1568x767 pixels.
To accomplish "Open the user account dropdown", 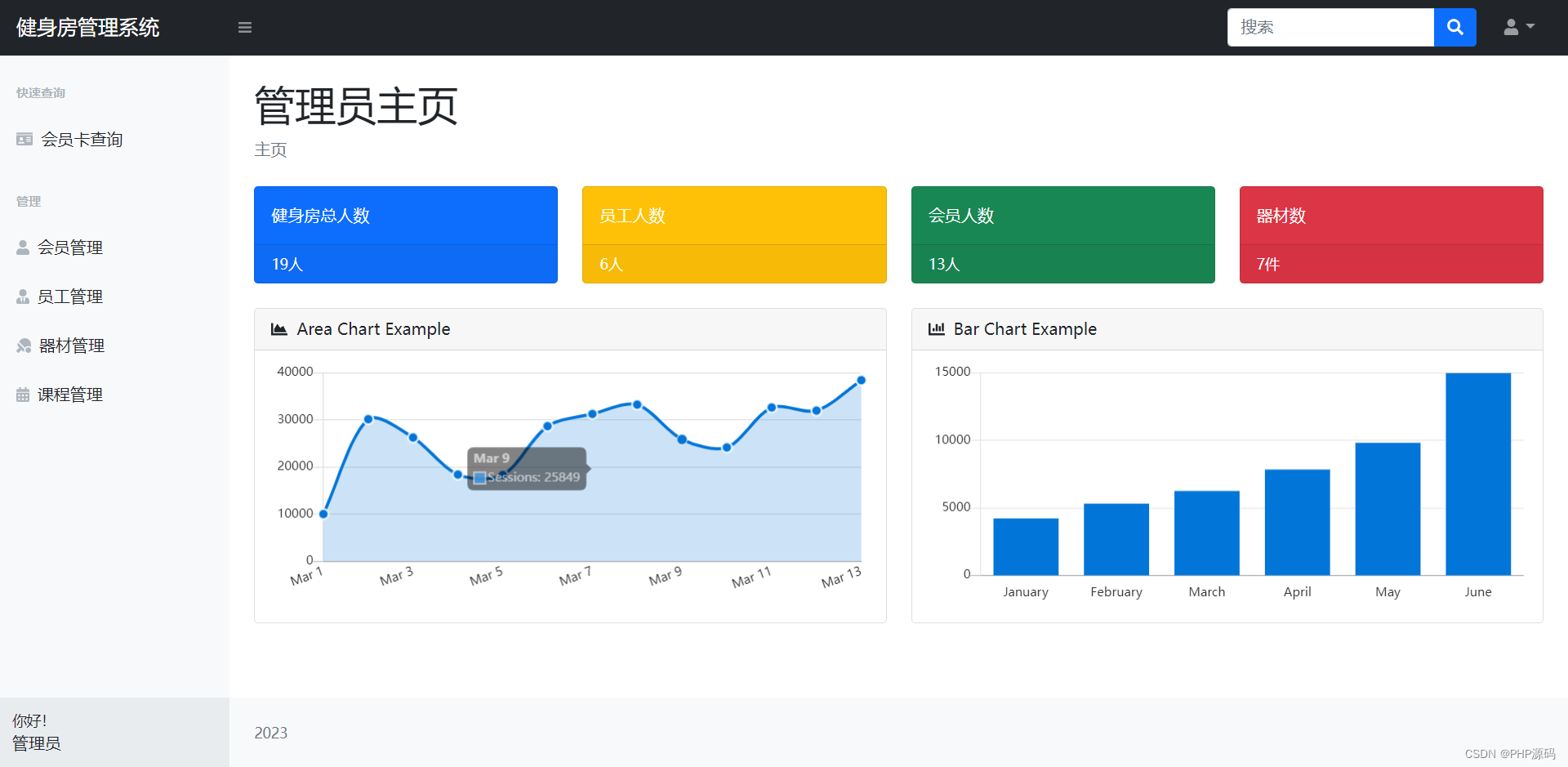I will 1519,27.
